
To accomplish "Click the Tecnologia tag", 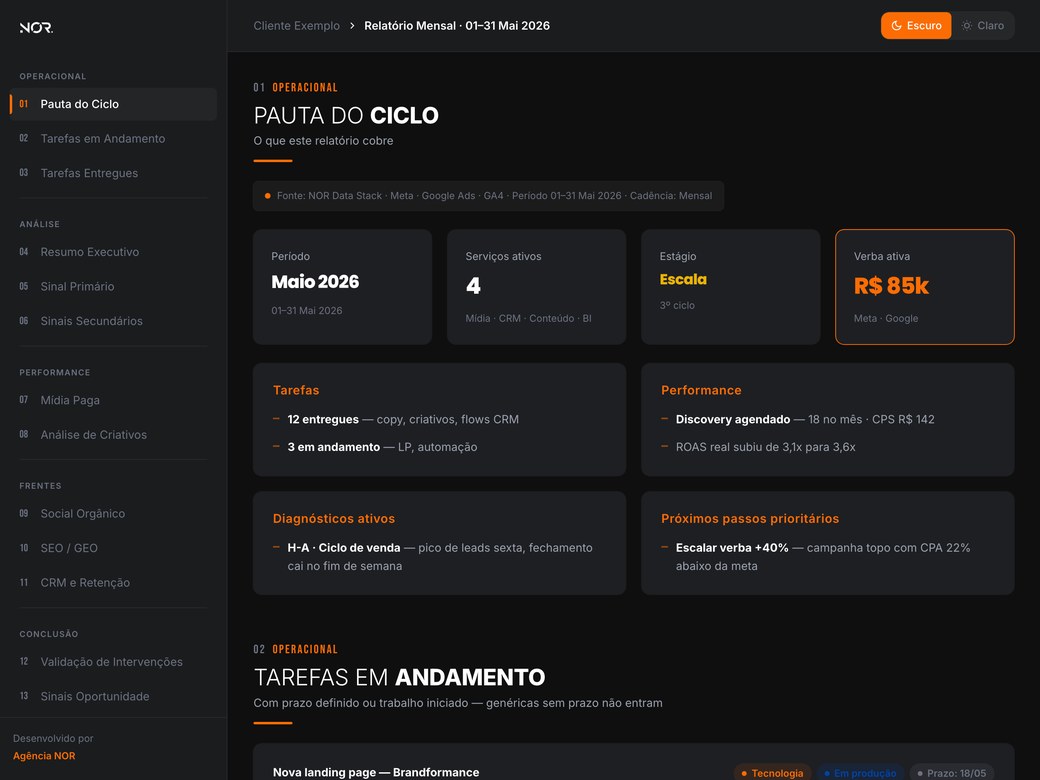I will coord(772,773).
